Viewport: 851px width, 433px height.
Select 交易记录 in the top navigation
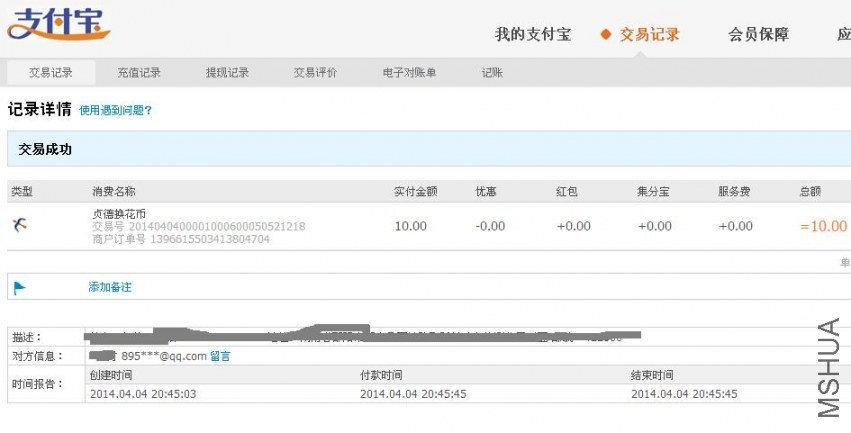point(650,35)
